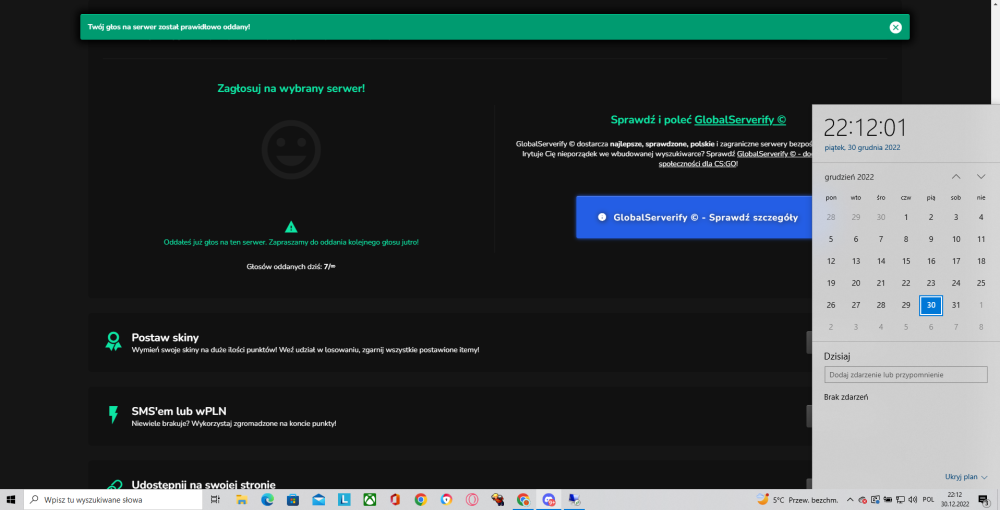Image resolution: width=1000 pixels, height=510 pixels.
Task: Dismiss the green vote confirmation banner
Action: point(895,27)
